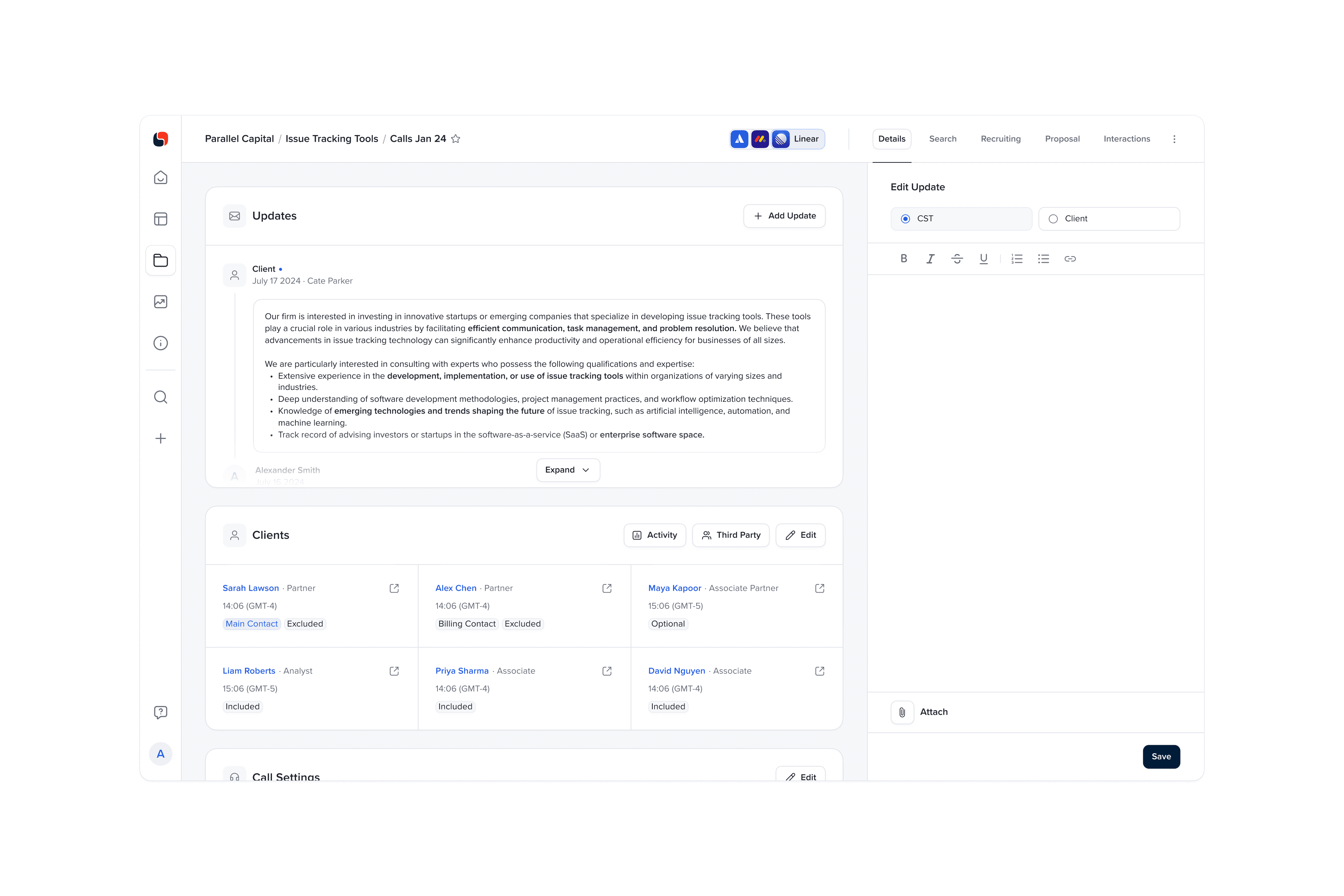Click the paperclip Attach icon
Screen dimensions: 1344x896
902,712
